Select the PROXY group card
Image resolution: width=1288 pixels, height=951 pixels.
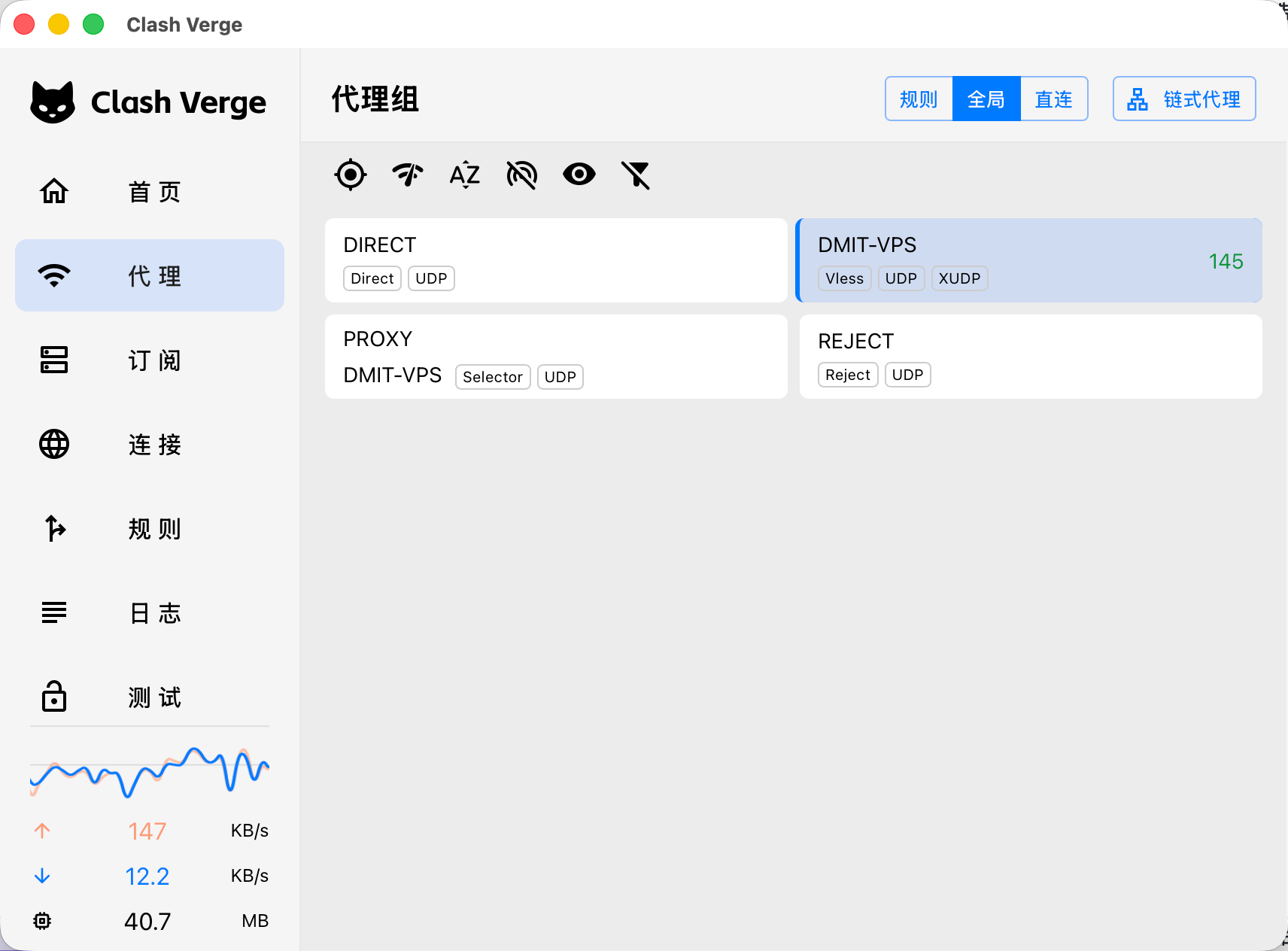tap(556, 357)
